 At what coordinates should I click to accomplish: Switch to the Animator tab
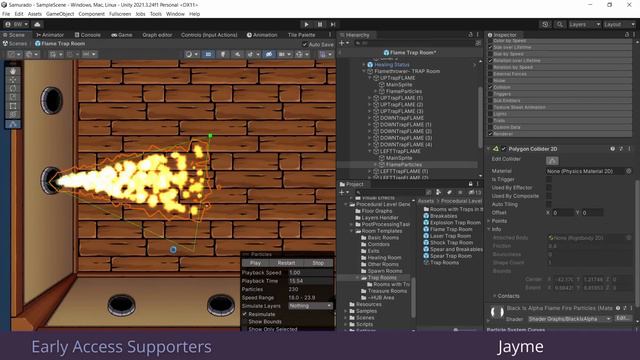[50, 35]
